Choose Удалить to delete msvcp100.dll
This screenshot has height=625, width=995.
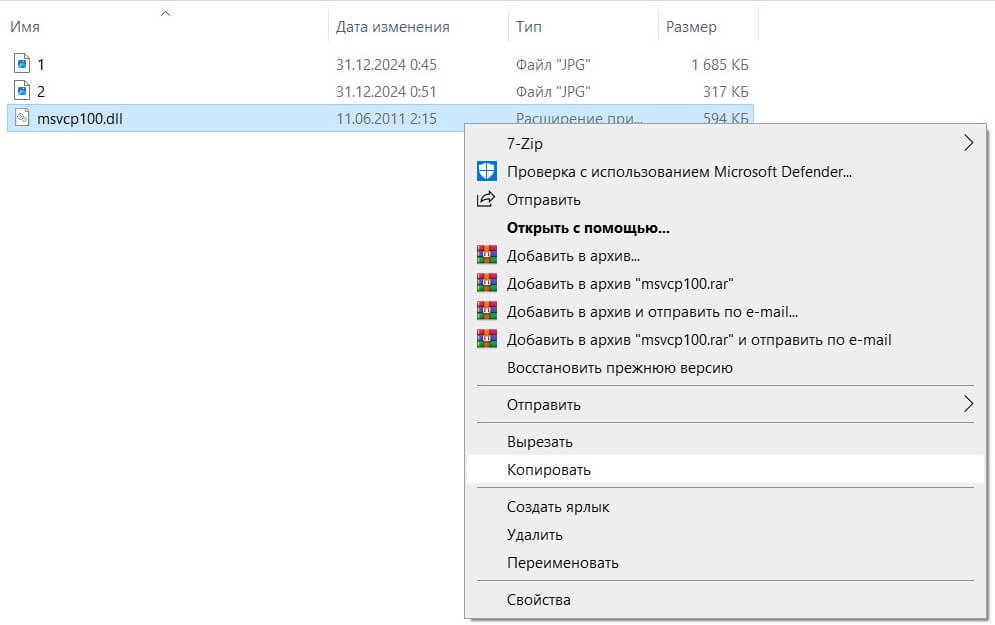534,534
